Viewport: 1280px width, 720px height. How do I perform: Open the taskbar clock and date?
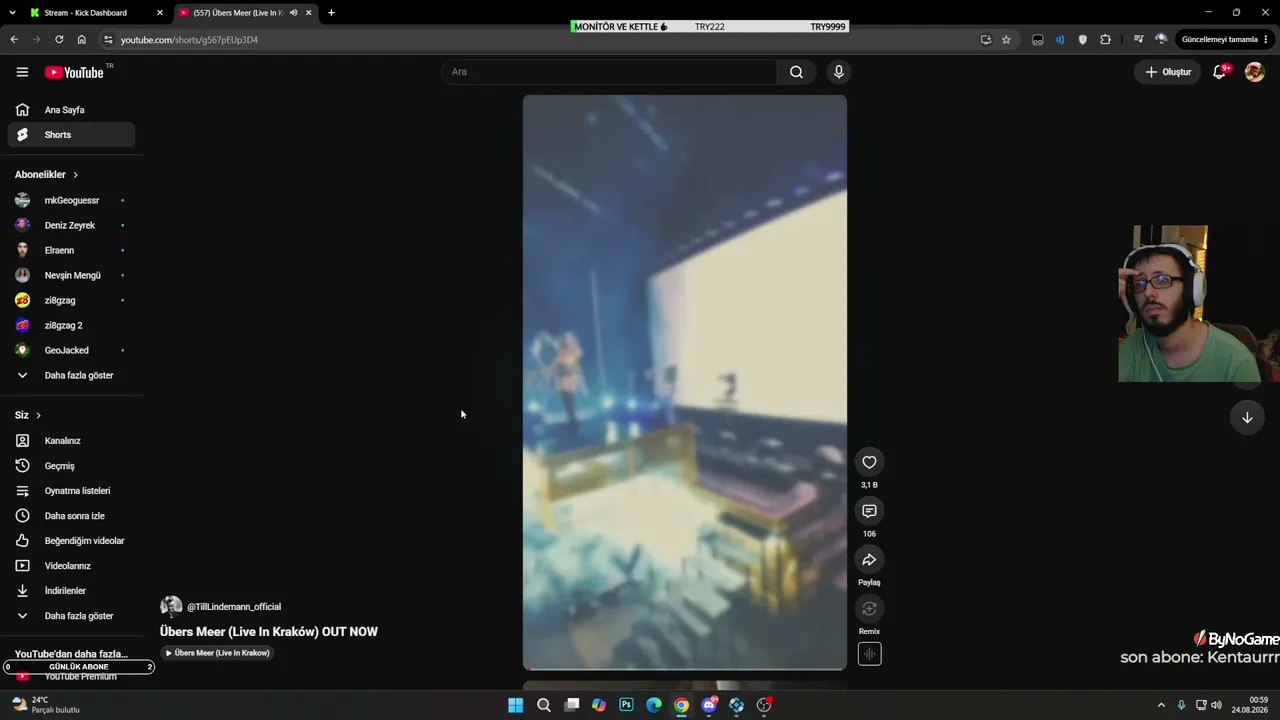click(1250, 705)
